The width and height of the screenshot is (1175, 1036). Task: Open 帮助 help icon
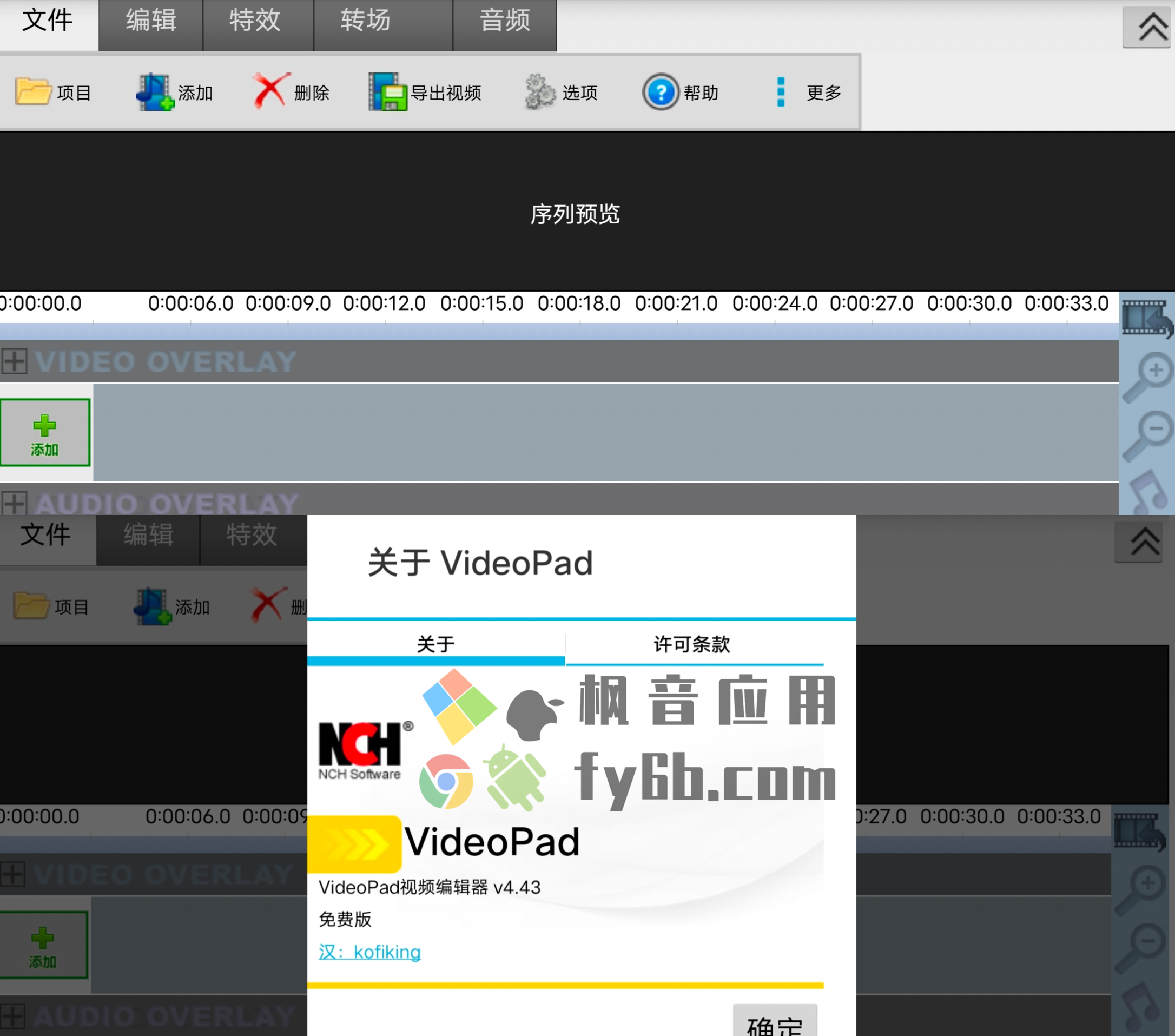pos(661,91)
